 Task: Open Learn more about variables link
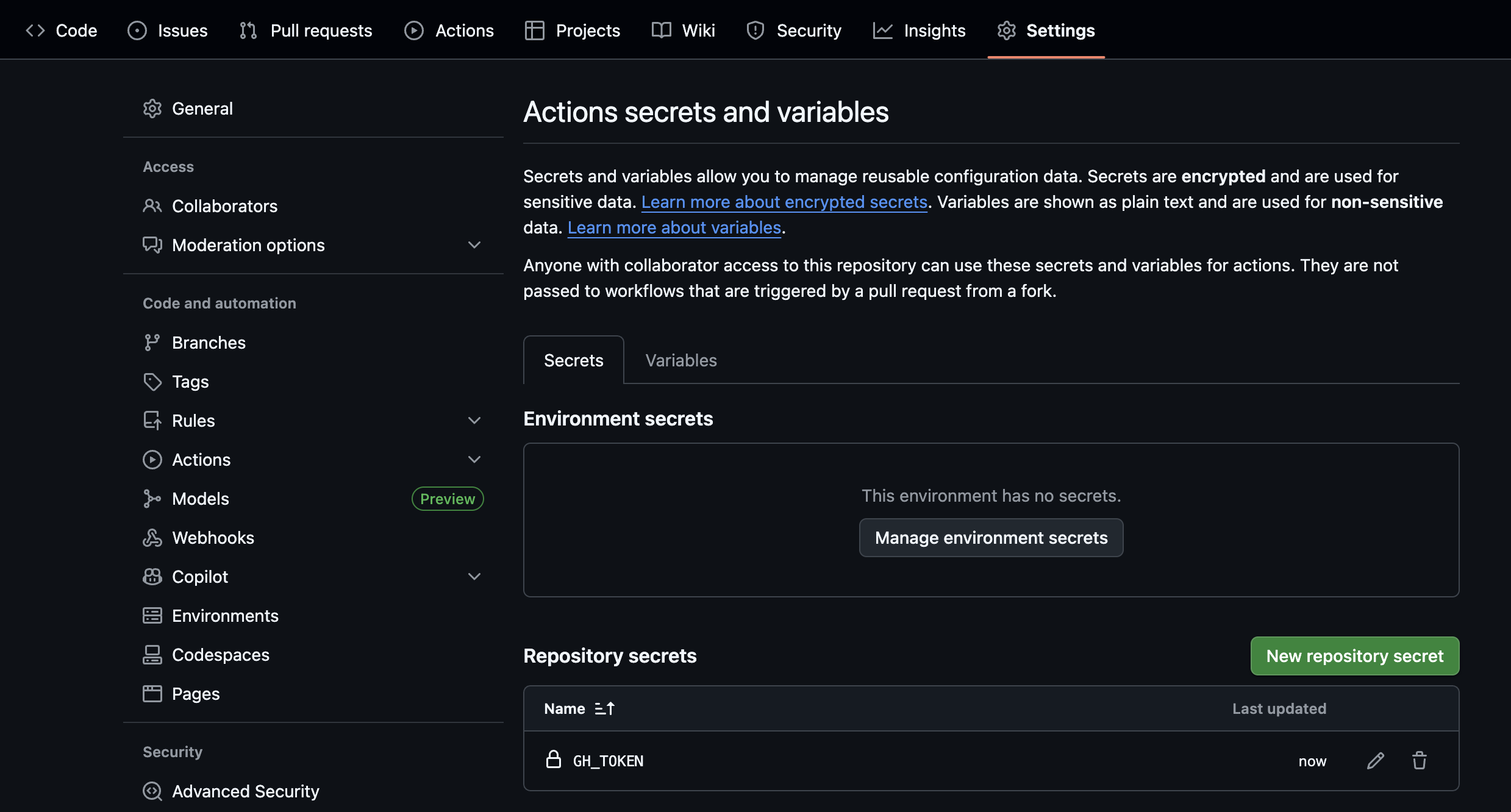[674, 227]
